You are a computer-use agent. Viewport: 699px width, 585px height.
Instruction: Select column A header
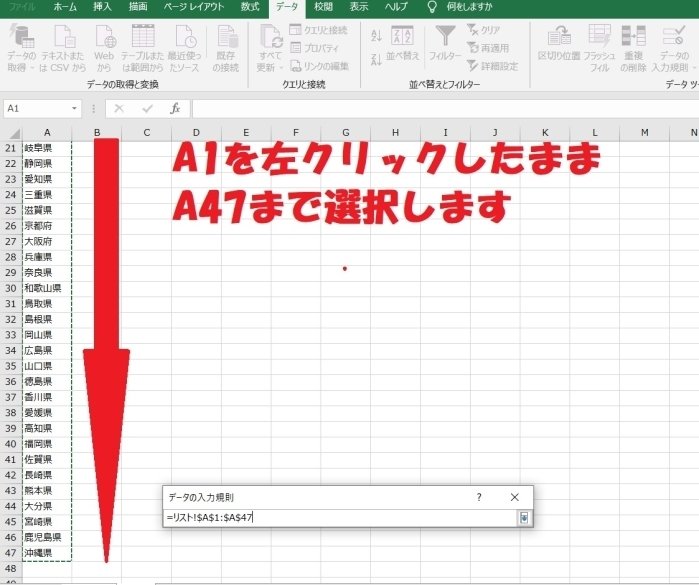pos(47,132)
